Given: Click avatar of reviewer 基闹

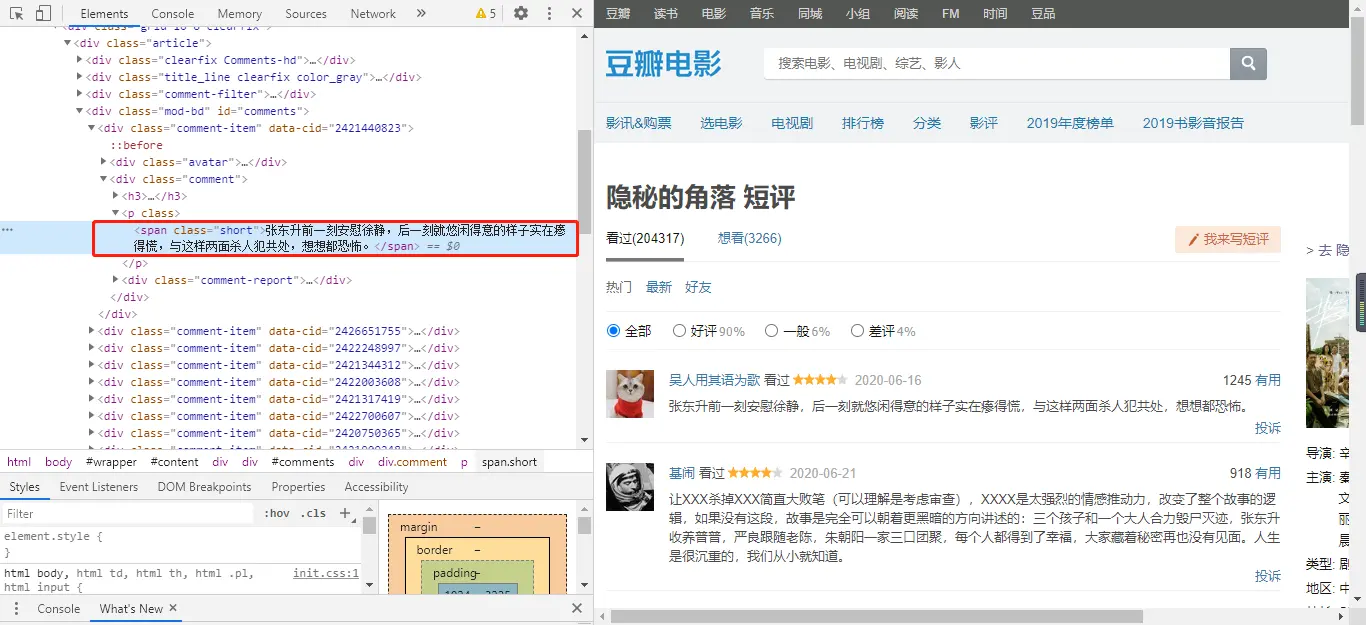Looking at the screenshot, I should [x=630, y=487].
